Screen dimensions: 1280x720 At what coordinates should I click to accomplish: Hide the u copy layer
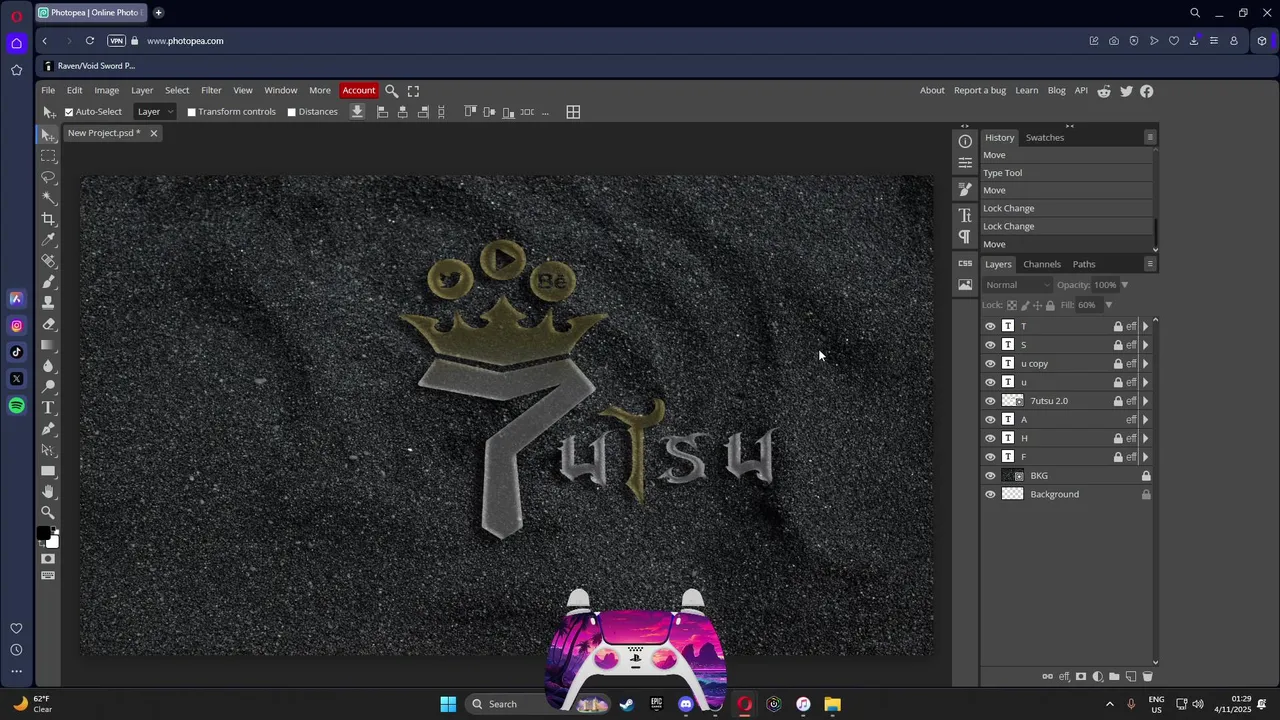[x=990, y=364]
